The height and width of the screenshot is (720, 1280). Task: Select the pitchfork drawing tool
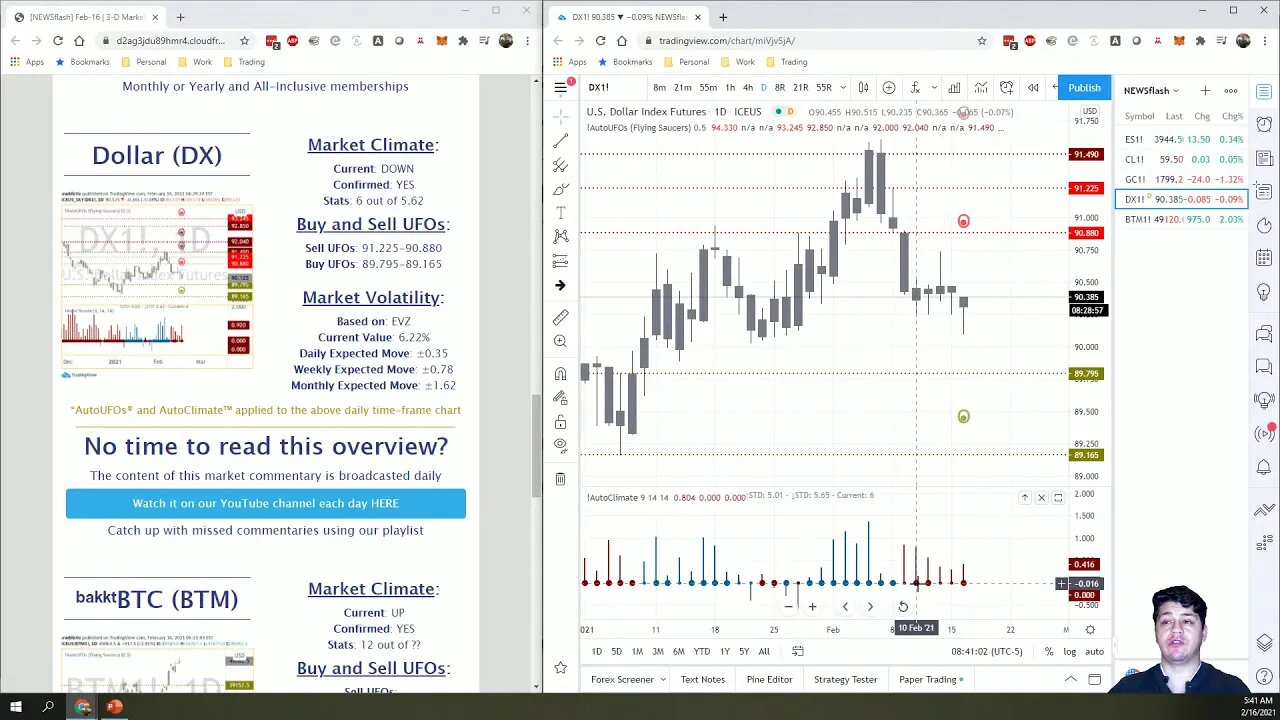tap(560, 165)
